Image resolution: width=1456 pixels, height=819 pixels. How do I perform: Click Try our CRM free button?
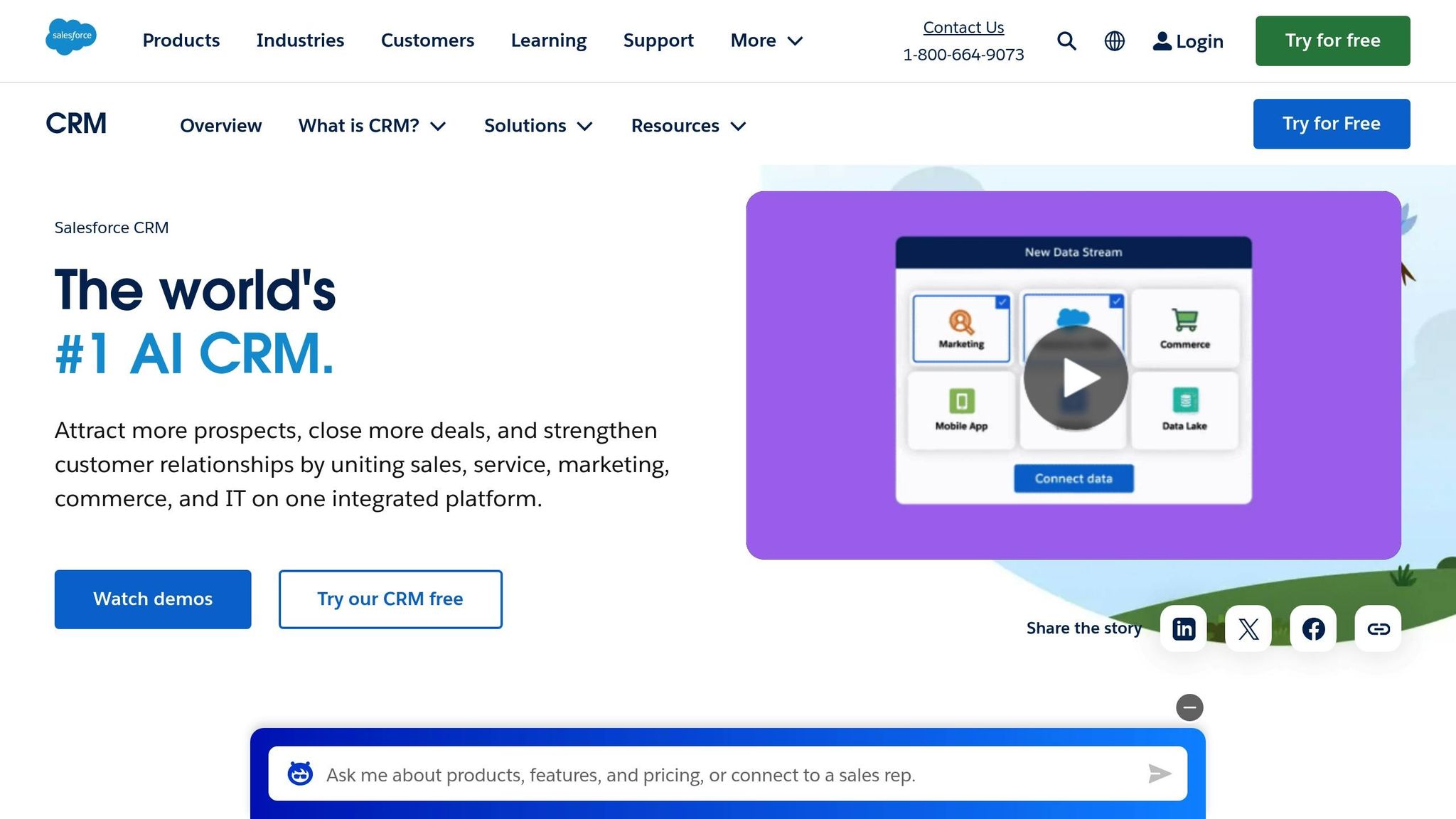[390, 599]
